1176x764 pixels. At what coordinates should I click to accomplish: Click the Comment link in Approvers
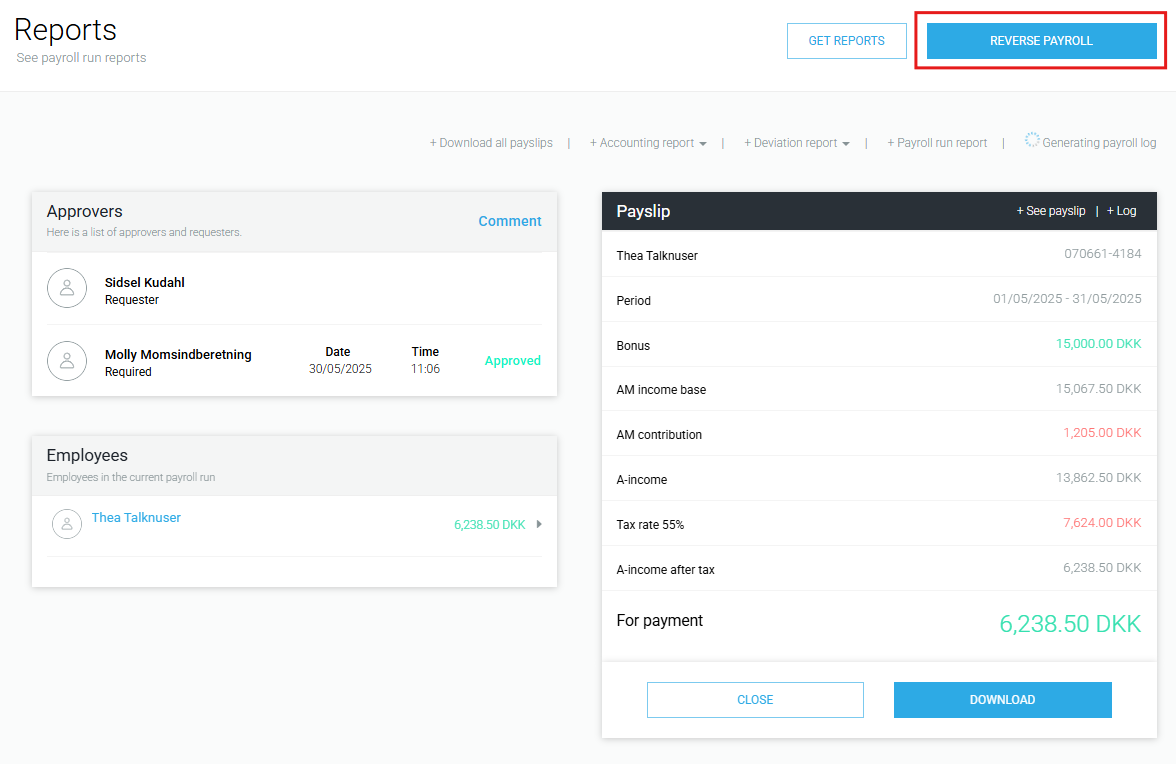pyautogui.click(x=509, y=221)
